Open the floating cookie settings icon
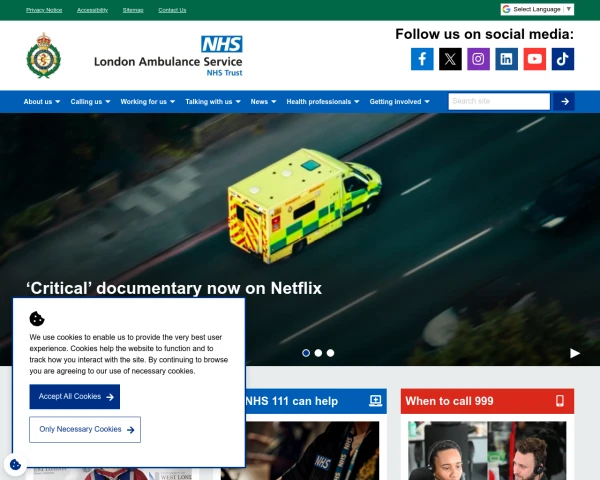The width and height of the screenshot is (600, 480). click(15, 464)
